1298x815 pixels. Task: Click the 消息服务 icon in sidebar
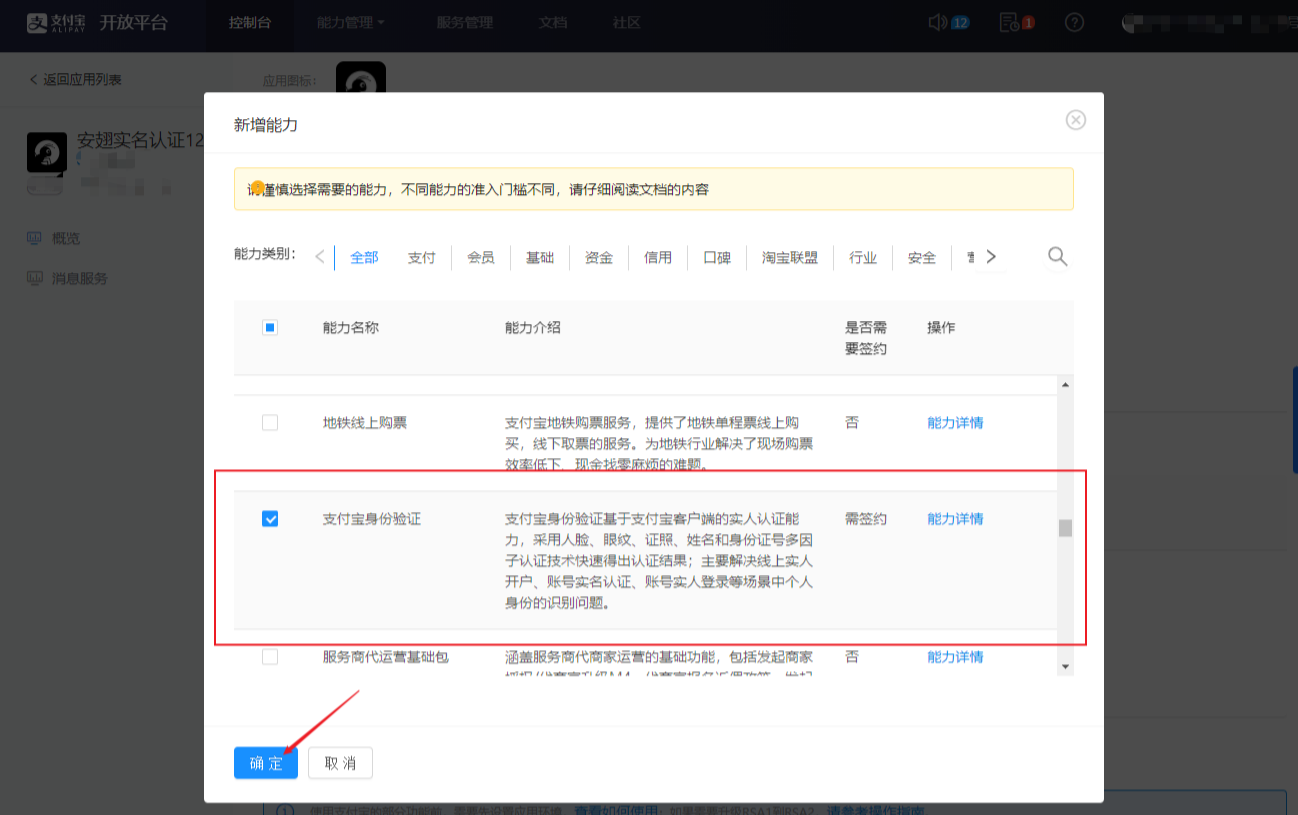pyautogui.click(x=35, y=278)
